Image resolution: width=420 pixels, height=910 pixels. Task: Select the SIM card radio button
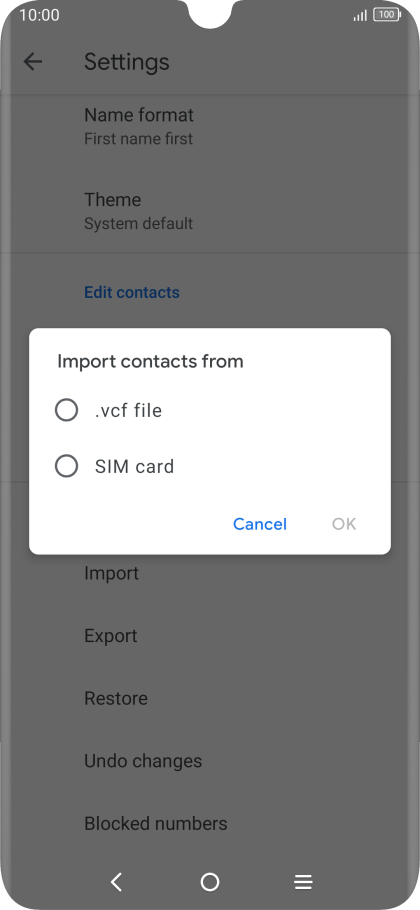(x=66, y=466)
